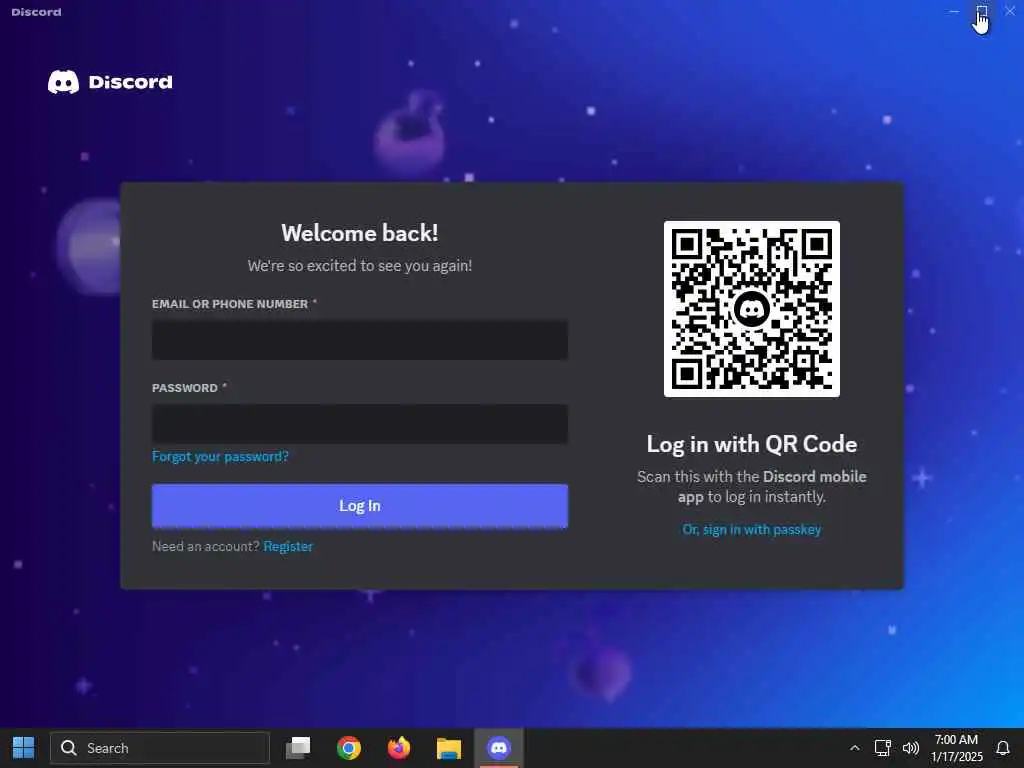Select the Discord icon in the taskbar
Image resolution: width=1024 pixels, height=768 pixels.
click(499, 748)
